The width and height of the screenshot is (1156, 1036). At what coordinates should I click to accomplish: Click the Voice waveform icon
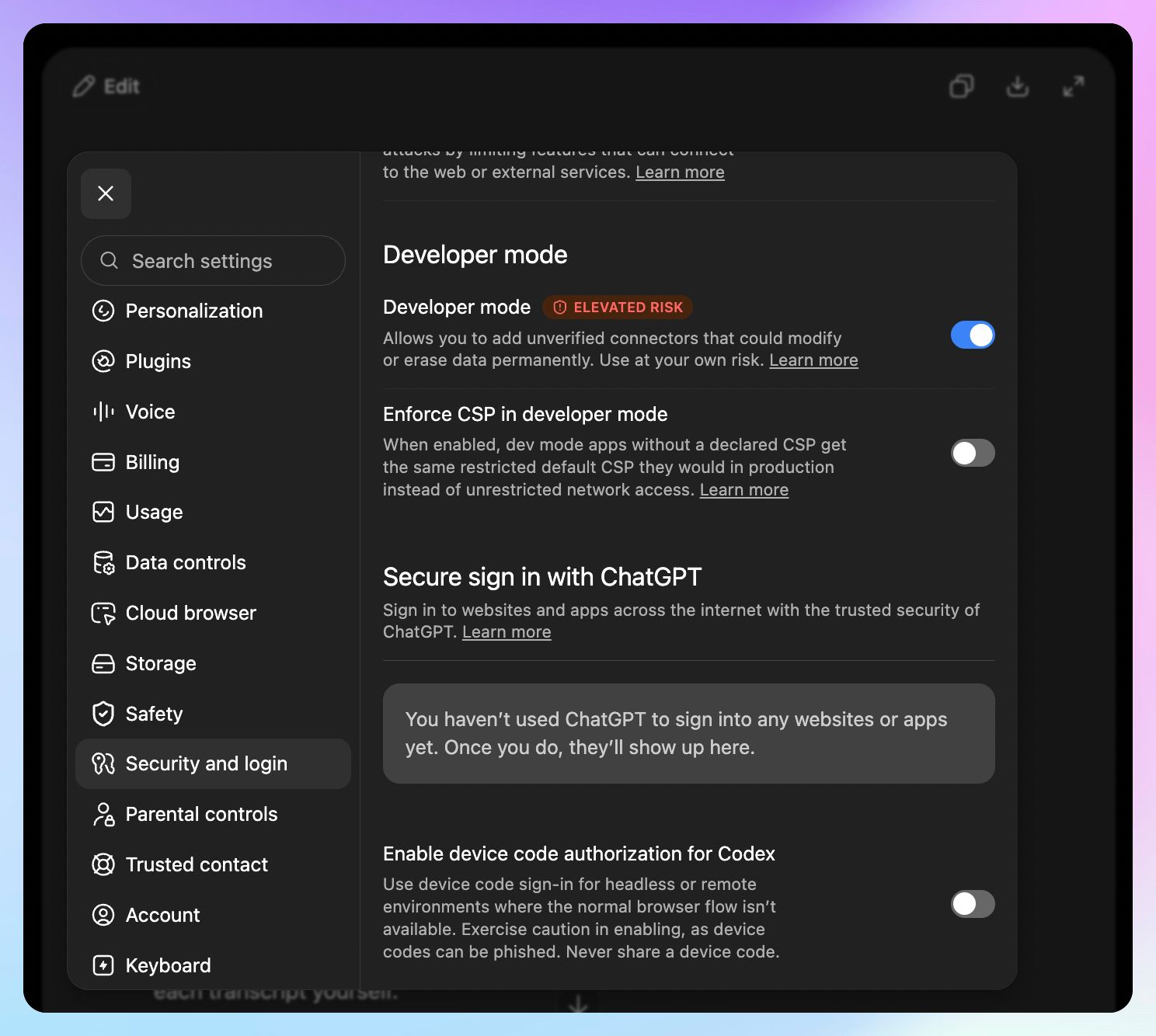point(103,412)
